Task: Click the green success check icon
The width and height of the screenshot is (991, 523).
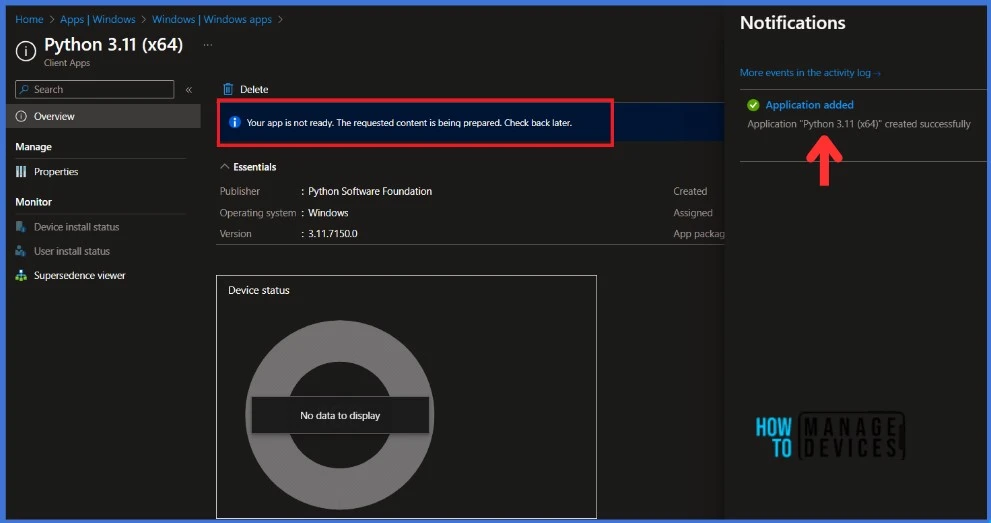Action: pyautogui.click(x=753, y=105)
